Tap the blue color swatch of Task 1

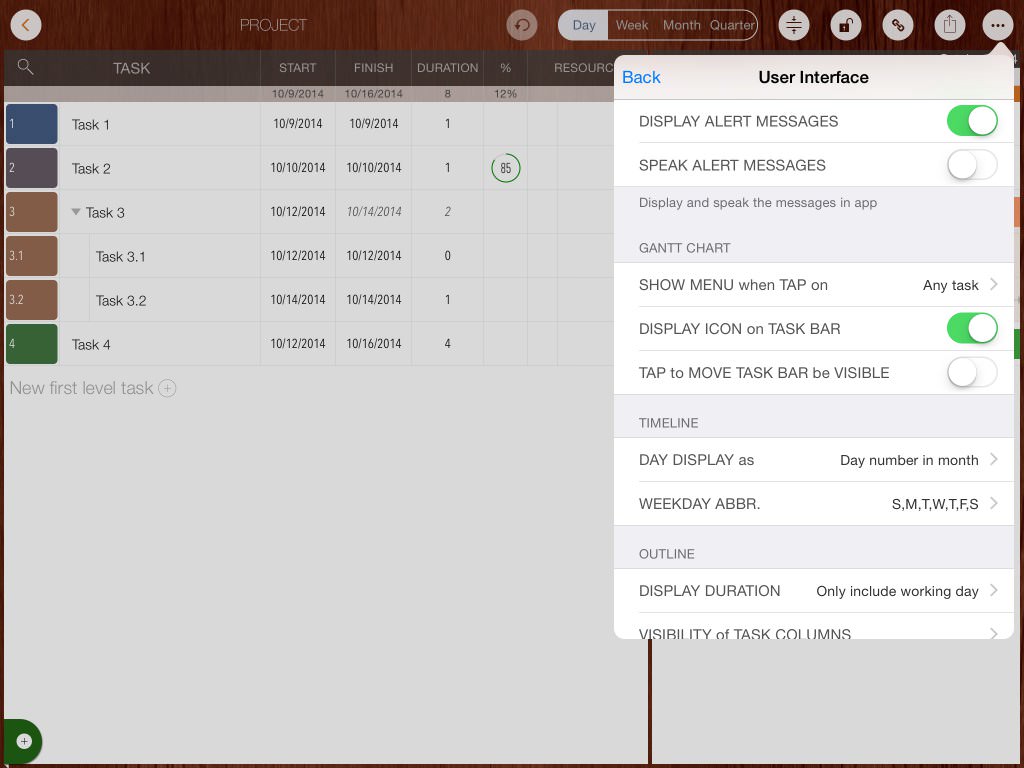pyautogui.click(x=32, y=124)
